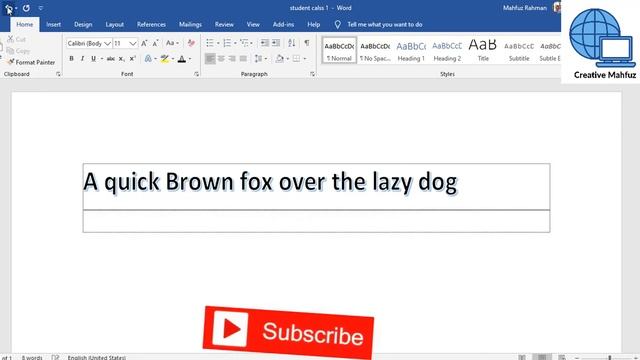Toggle Superscript formatting
This screenshot has height=360, width=640.
(132, 59)
